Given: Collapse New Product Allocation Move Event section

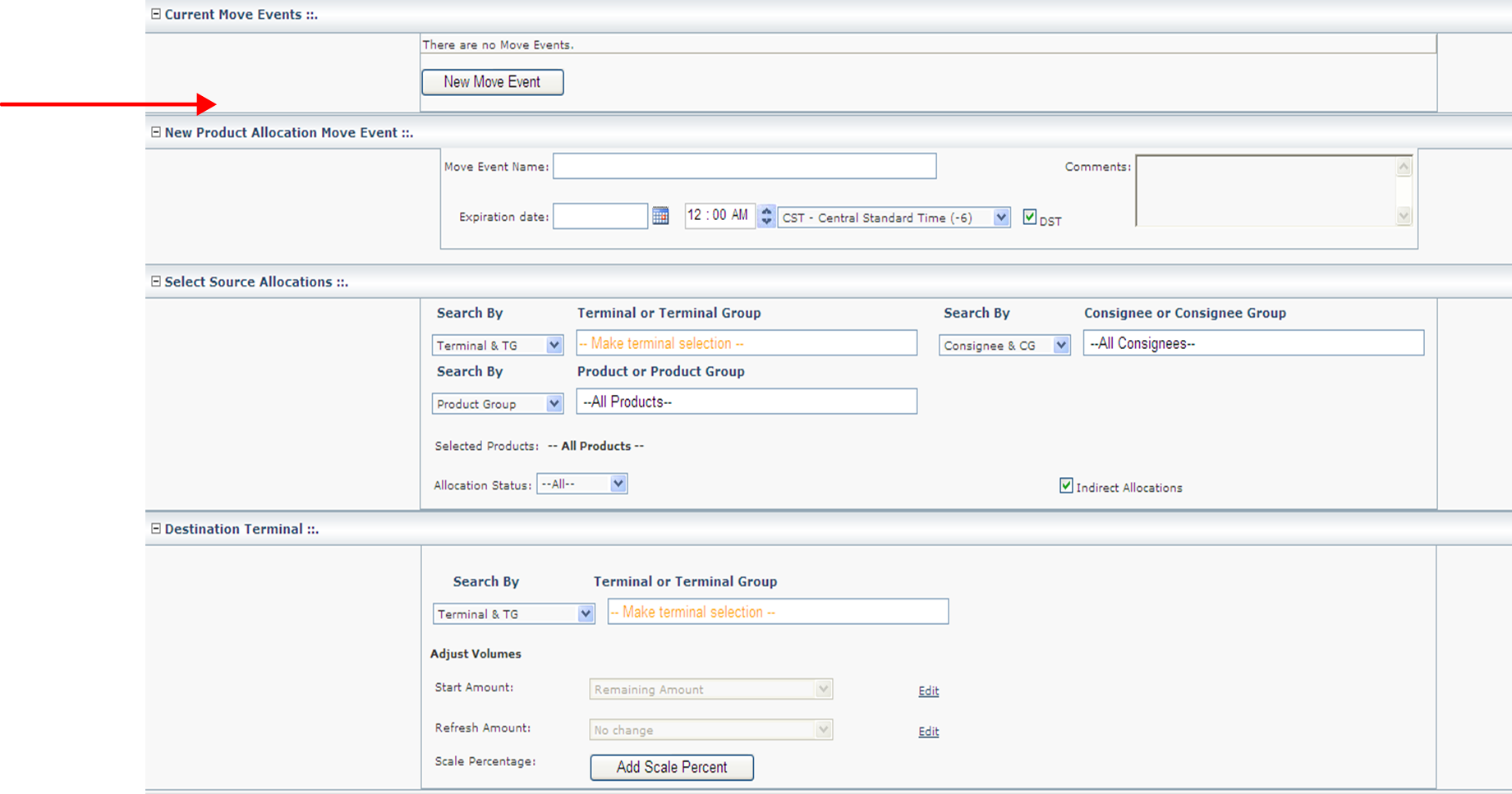Looking at the screenshot, I should coord(156,132).
